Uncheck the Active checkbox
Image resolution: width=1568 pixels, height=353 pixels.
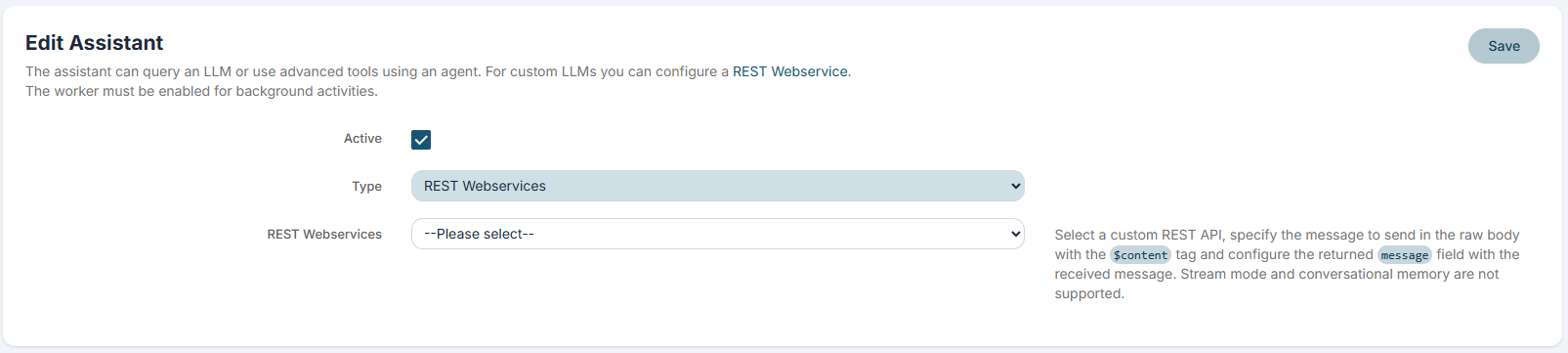tap(421, 140)
